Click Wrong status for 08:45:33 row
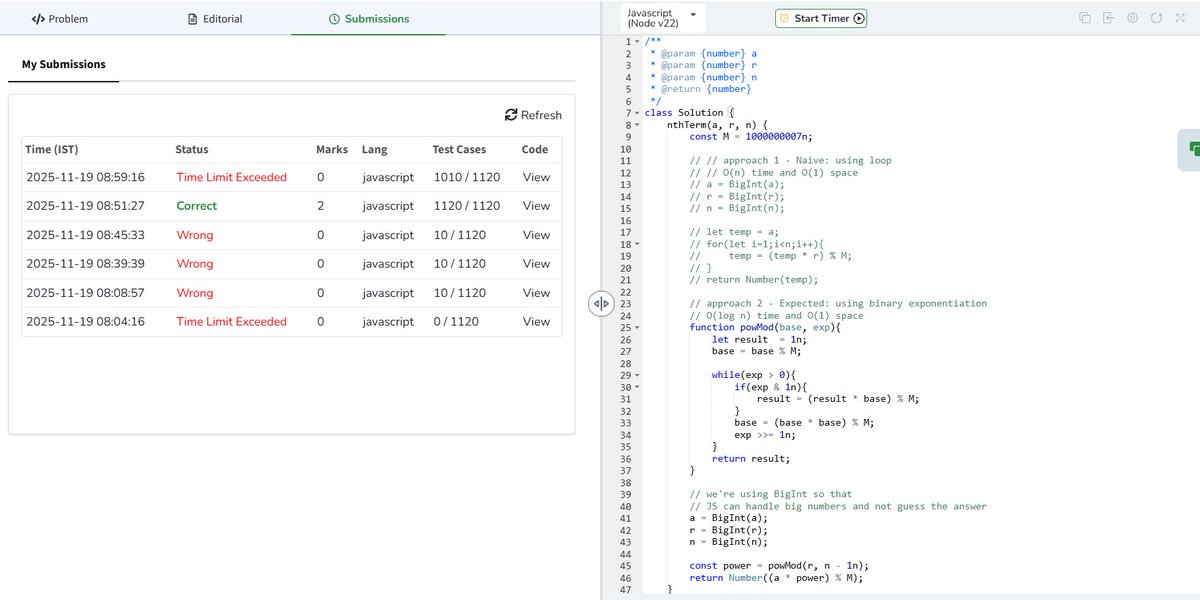 pos(194,235)
